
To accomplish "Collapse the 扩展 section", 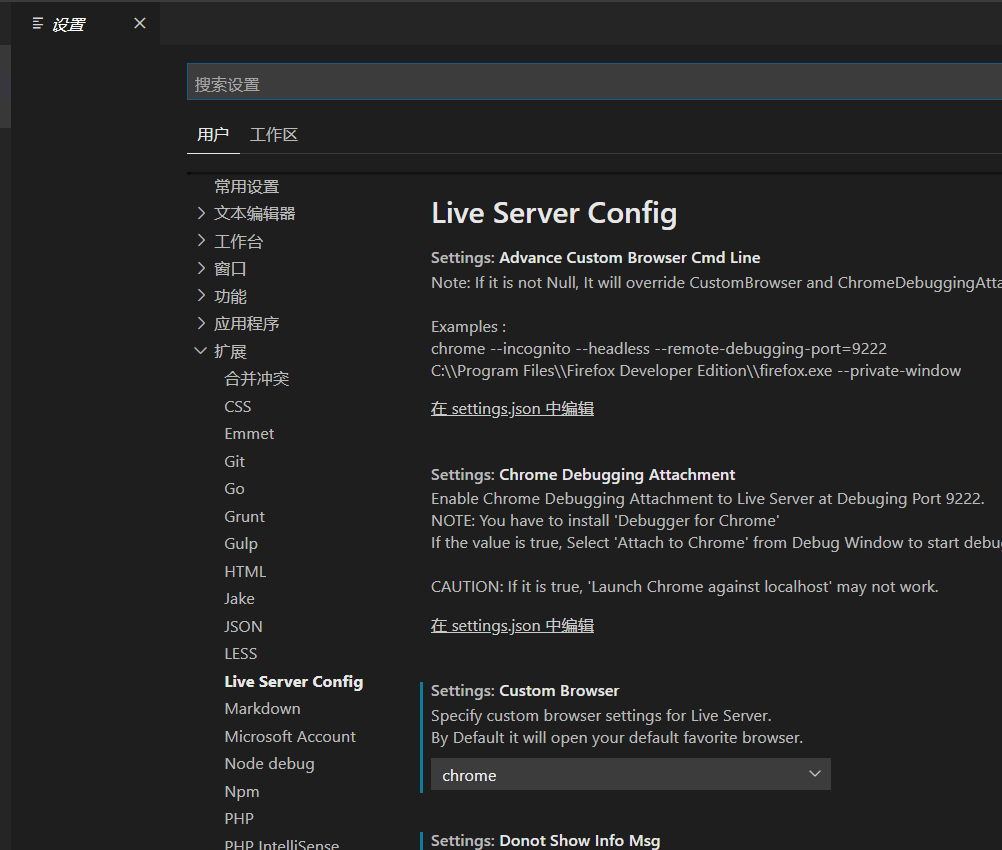I will (231, 351).
